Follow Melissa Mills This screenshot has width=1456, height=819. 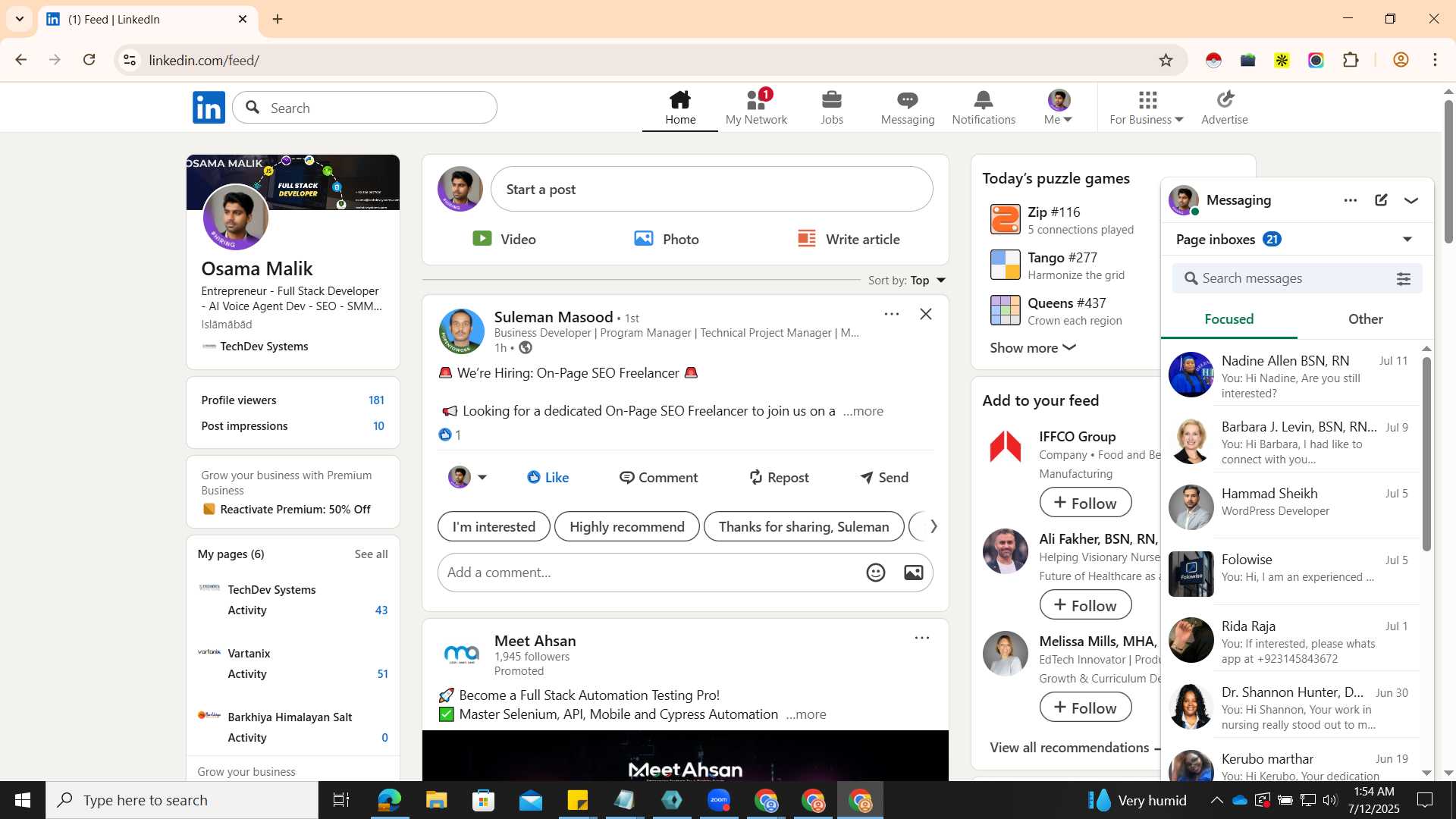(x=1085, y=708)
